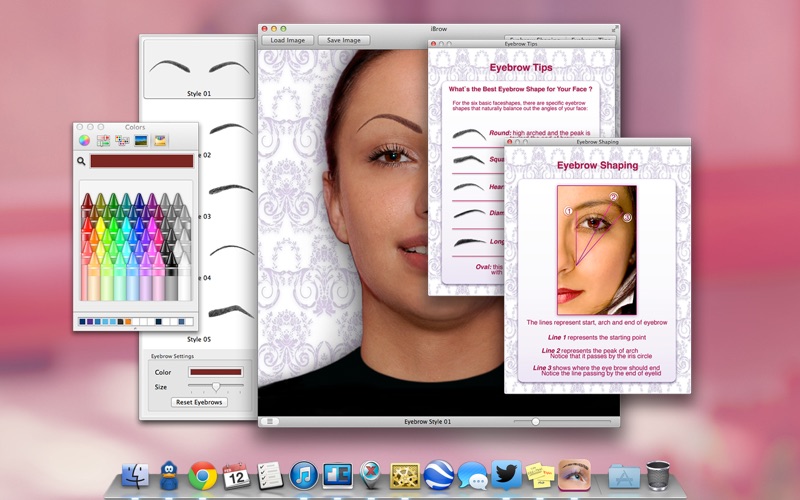The width and height of the screenshot is (800, 500).
Task: Select the Style 05 thick eyebrow
Action: (x=231, y=311)
